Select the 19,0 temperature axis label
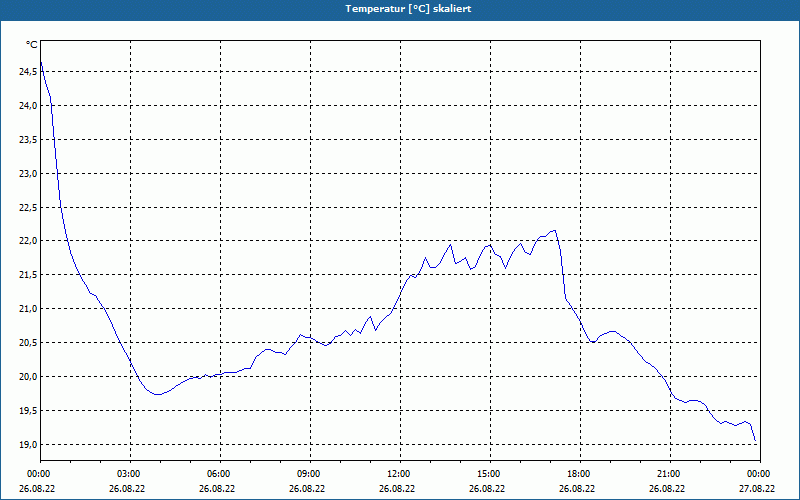 [x=28, y=444]
